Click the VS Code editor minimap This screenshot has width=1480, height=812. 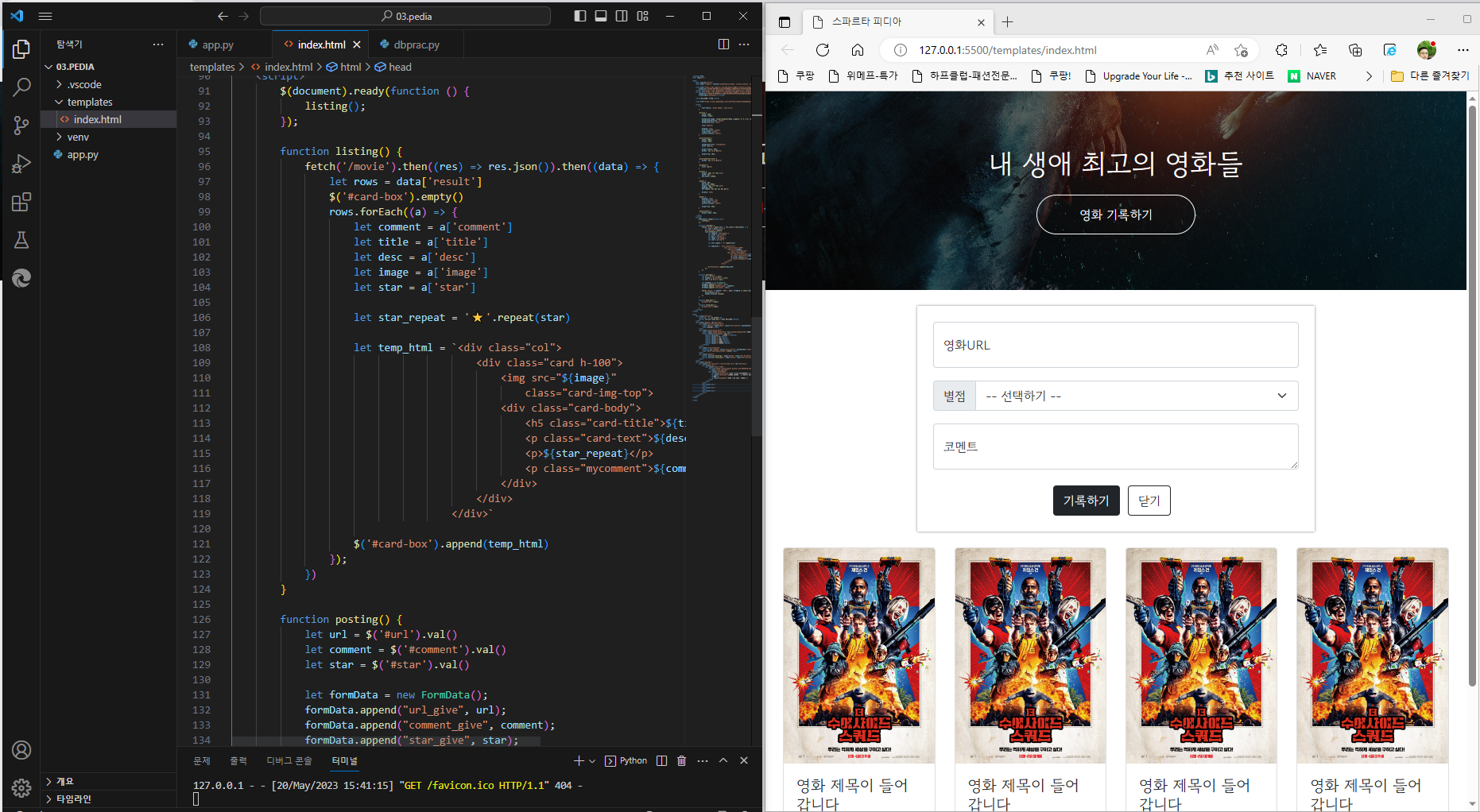tap(719, 238)
